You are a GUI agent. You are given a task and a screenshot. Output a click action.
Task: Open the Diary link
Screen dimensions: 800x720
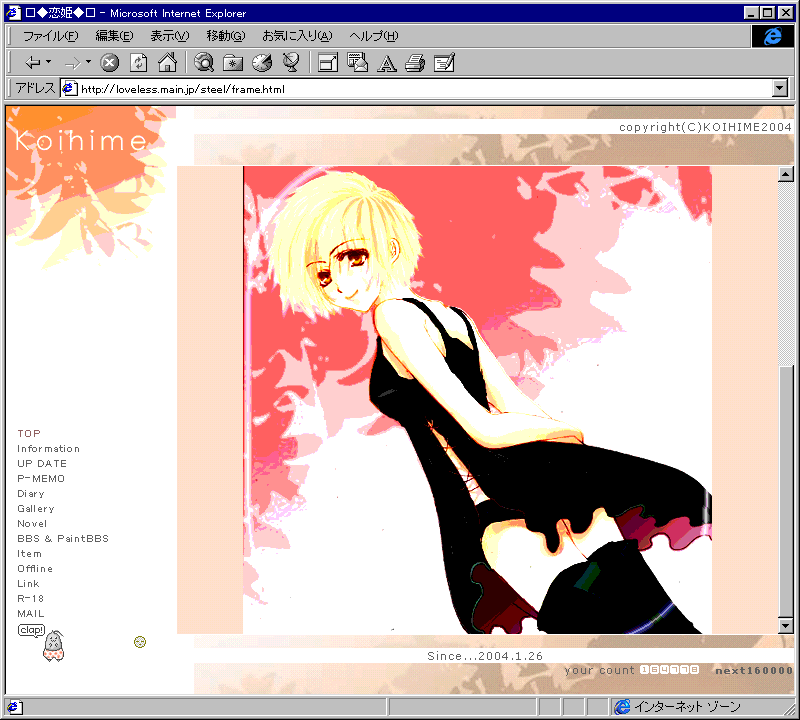point(31,493)
